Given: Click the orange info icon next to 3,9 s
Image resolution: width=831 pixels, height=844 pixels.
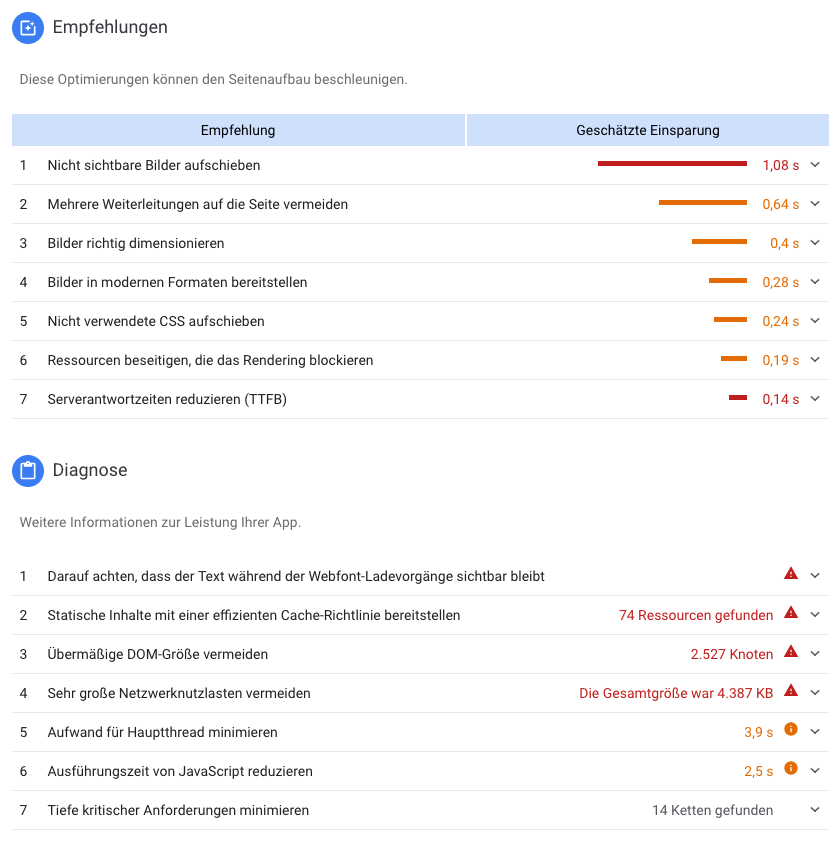Looking at the screenshot, I should (790, 729).
